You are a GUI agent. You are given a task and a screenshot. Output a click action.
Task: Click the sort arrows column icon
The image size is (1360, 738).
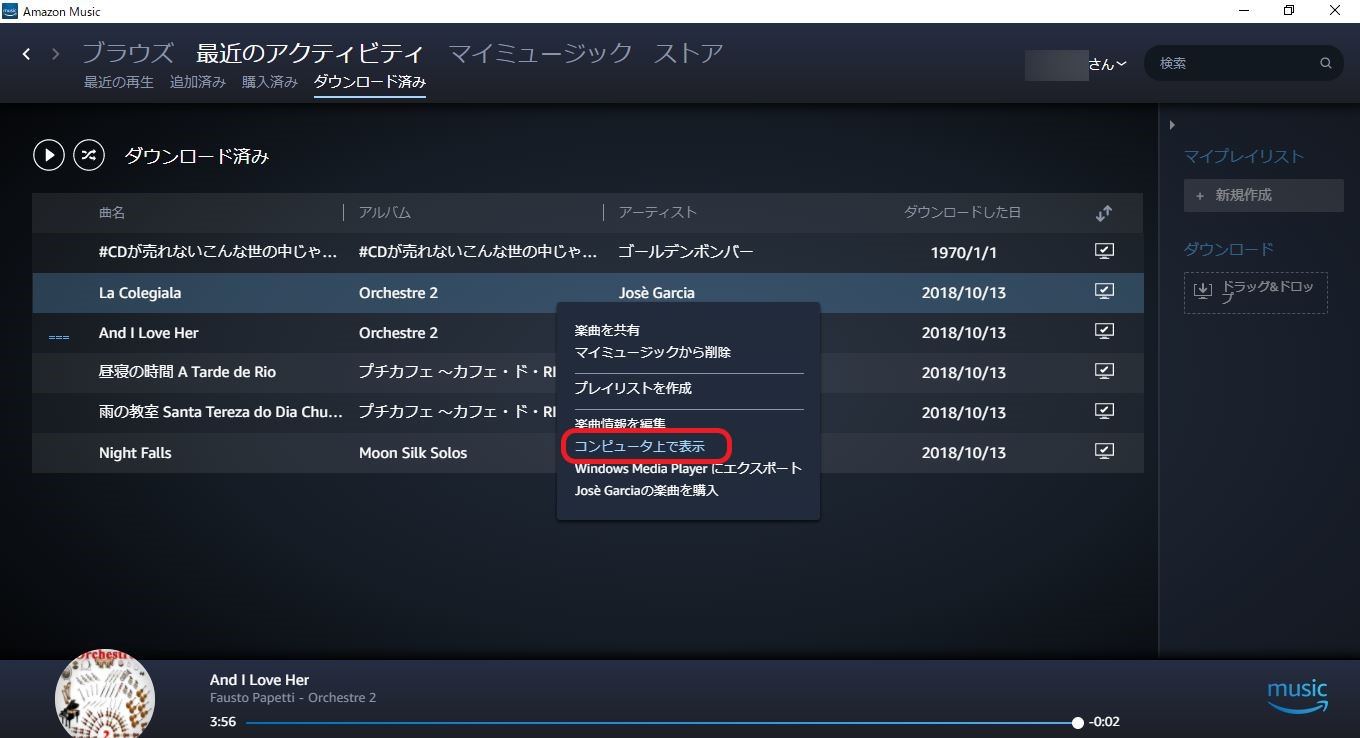click(x=1104, y=213)
